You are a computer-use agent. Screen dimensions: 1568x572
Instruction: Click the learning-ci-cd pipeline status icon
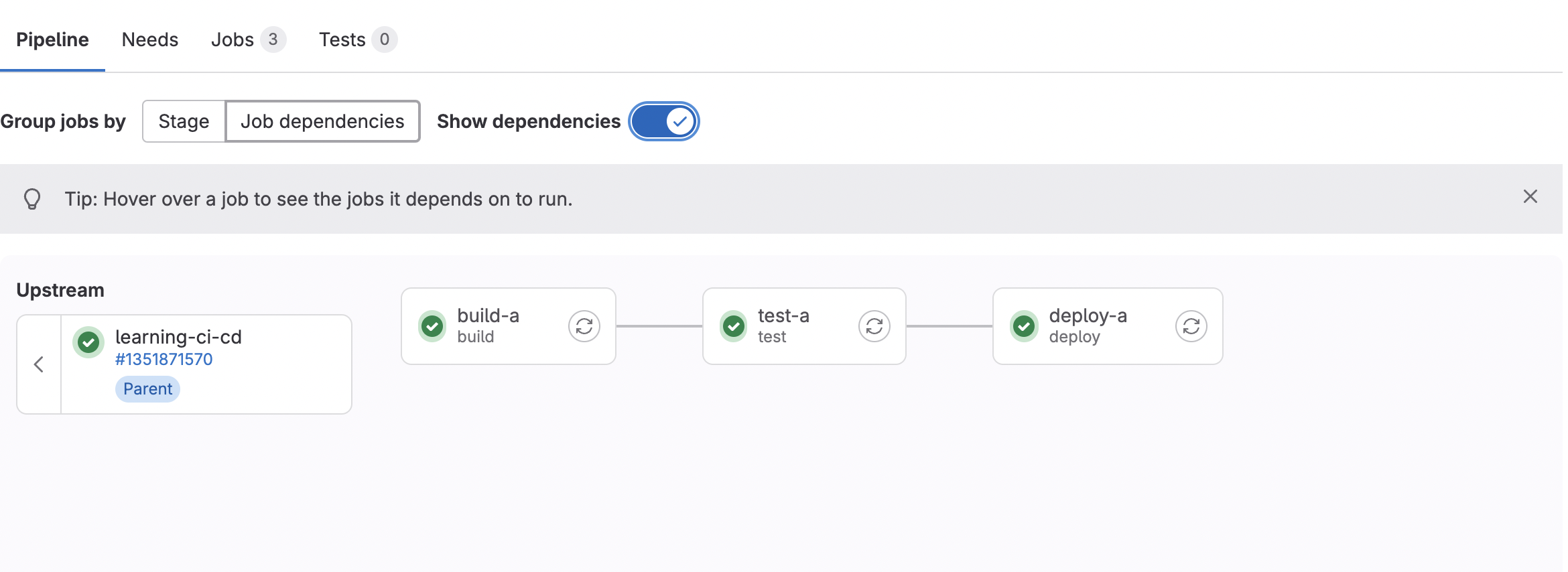[88, 342]
